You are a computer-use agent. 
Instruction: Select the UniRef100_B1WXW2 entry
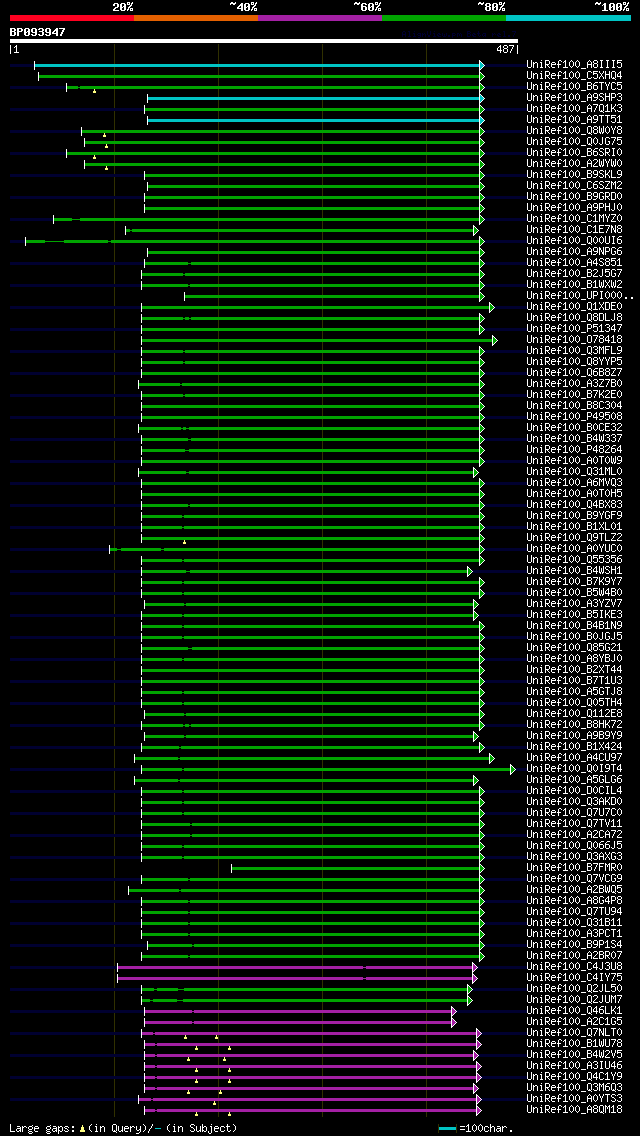(574, 285)
